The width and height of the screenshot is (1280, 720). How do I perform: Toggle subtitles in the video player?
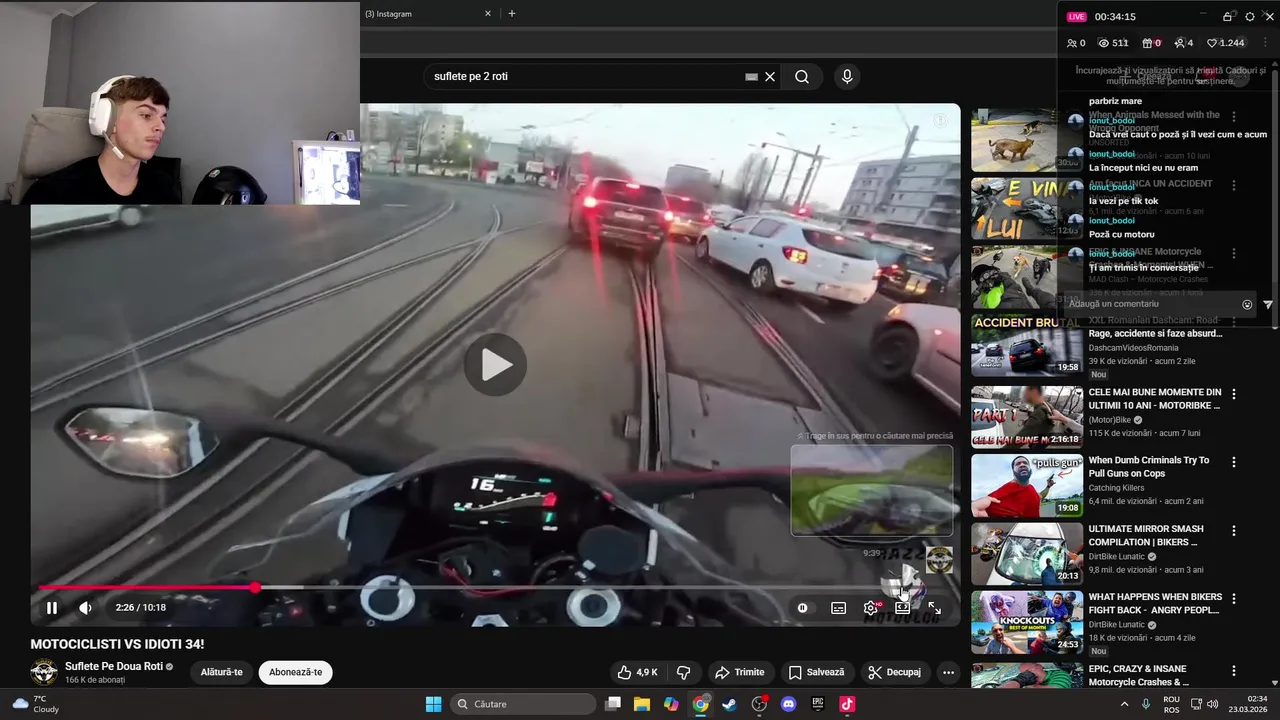838,608
